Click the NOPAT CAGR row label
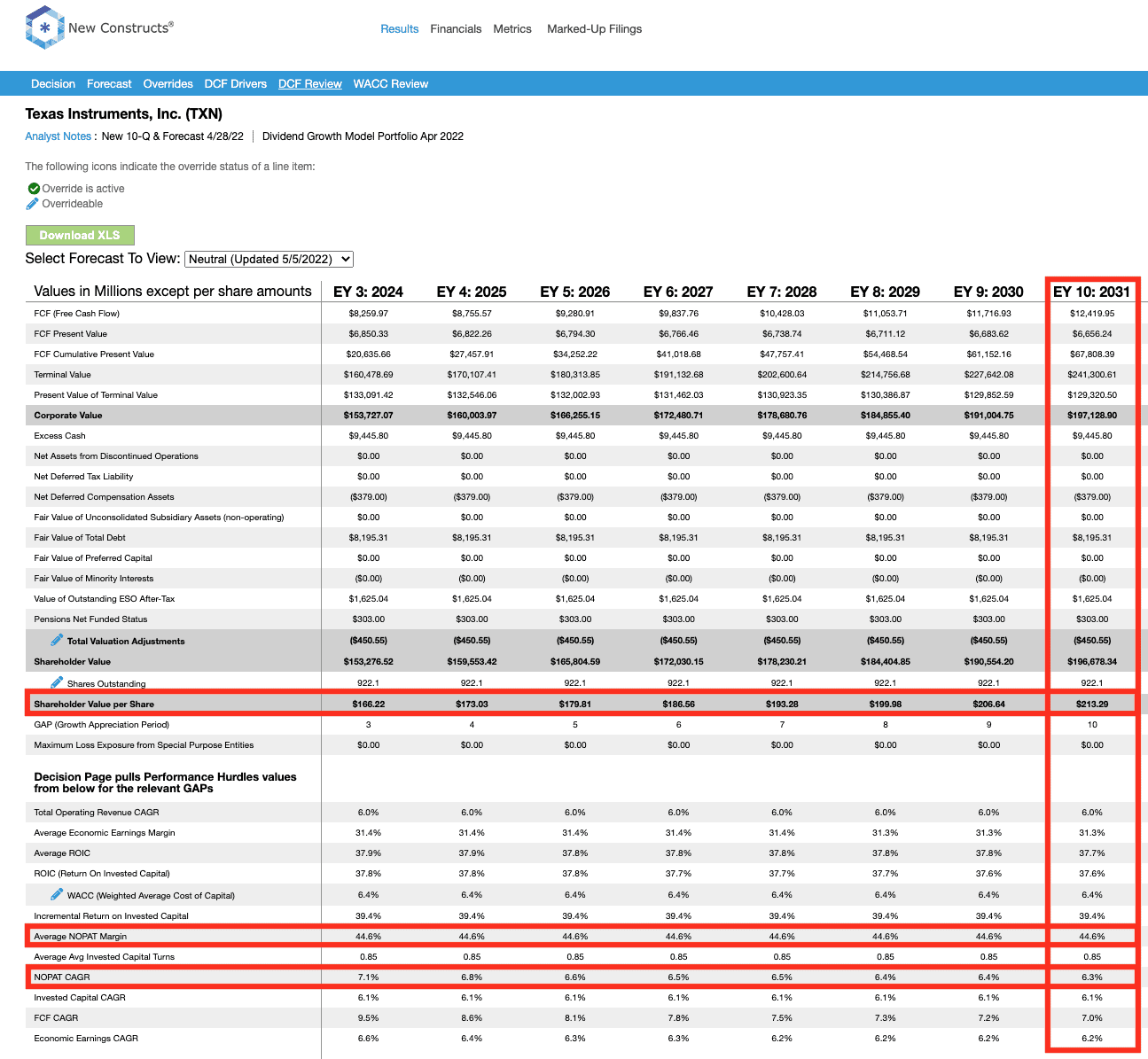This screenshot has height=1059, width=1148. click(x=62, y=977)
